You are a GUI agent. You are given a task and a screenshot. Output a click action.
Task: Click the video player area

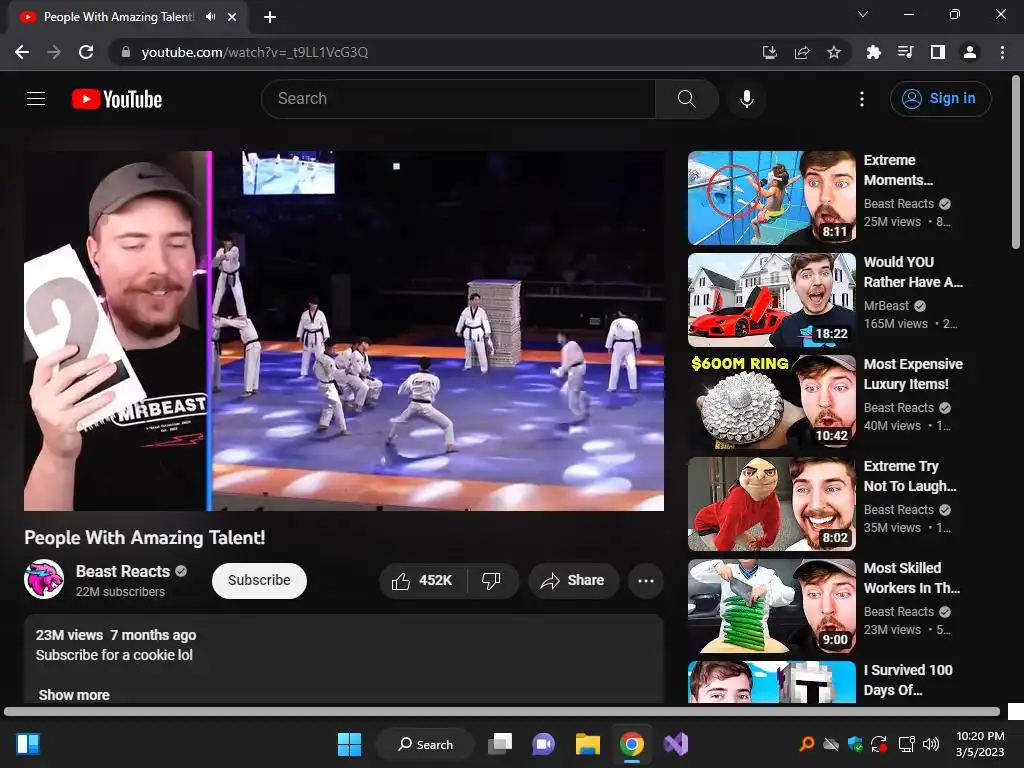coord(344,331)
